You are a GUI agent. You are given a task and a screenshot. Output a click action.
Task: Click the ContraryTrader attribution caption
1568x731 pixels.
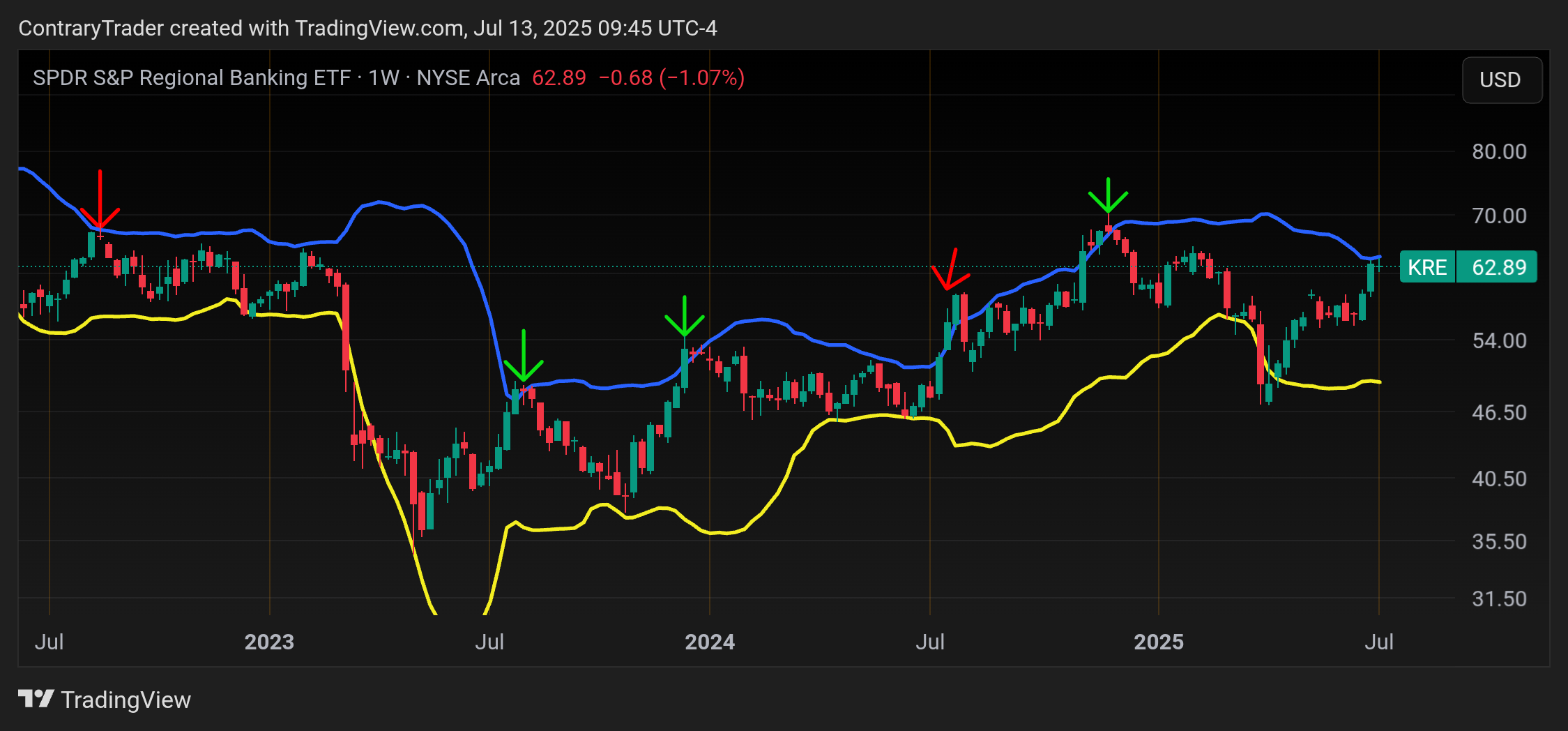pos(367,28)
